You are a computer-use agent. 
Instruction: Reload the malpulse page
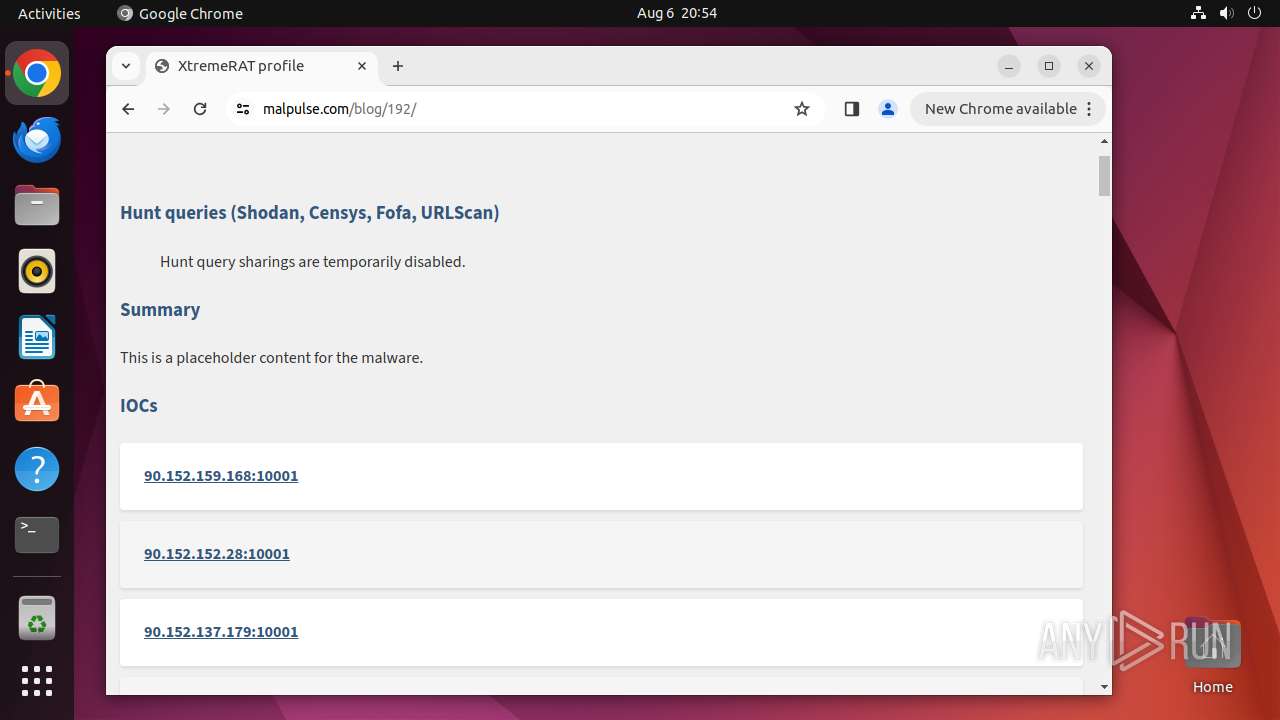click(200, 109)
